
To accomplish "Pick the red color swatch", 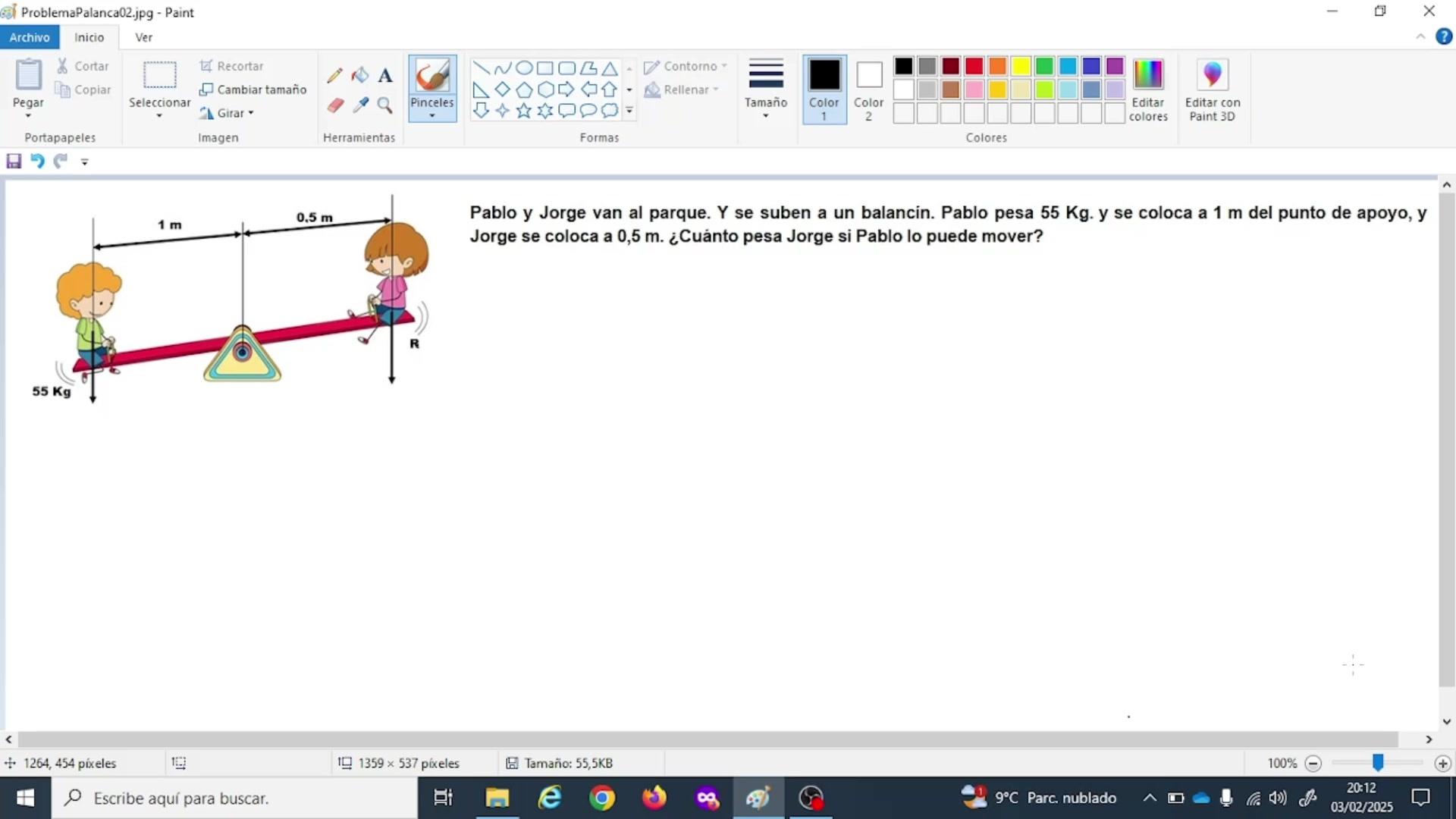I will (x=974, y=66).
